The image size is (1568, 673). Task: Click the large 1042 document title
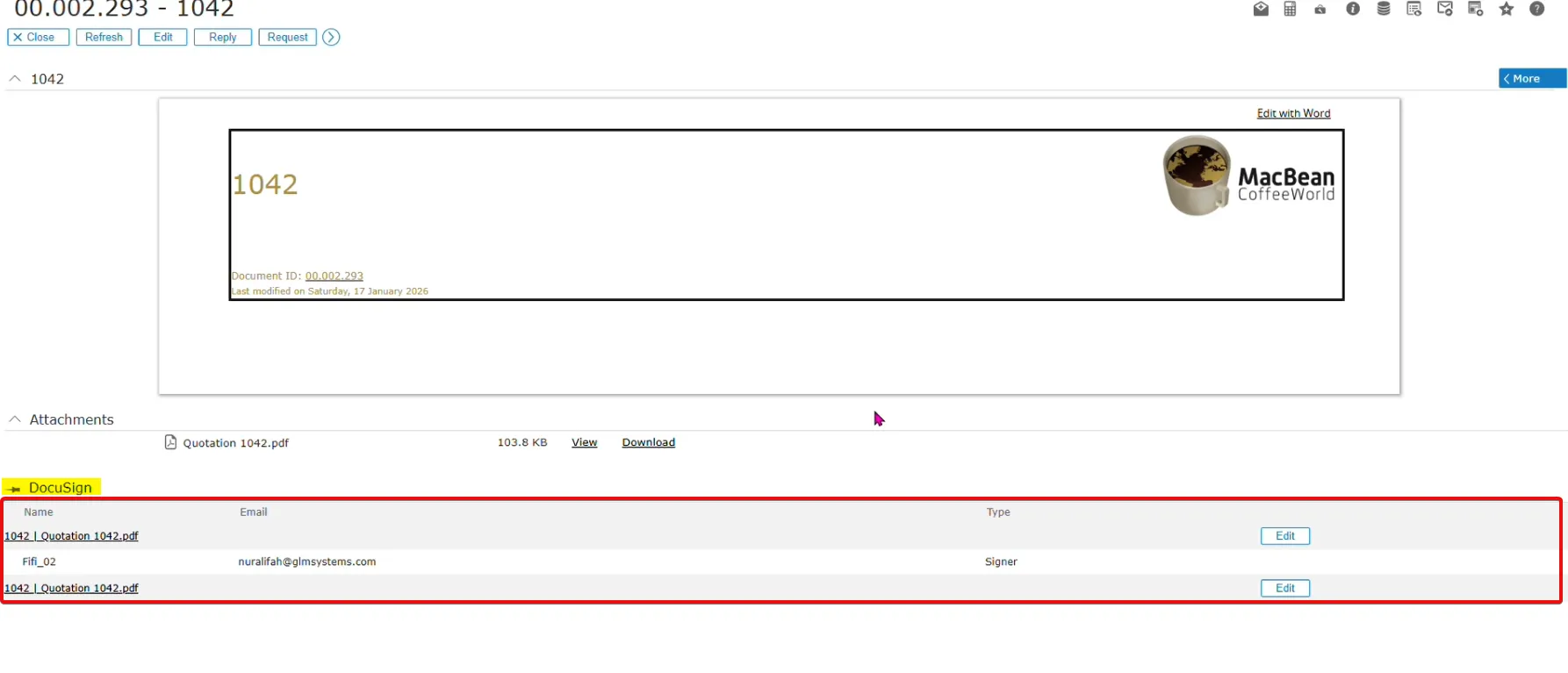(x=265, y=184)
